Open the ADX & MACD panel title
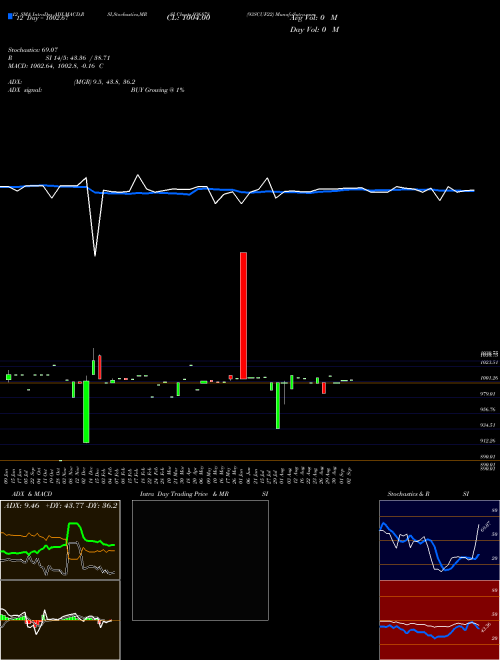 (x=32, y=494)
